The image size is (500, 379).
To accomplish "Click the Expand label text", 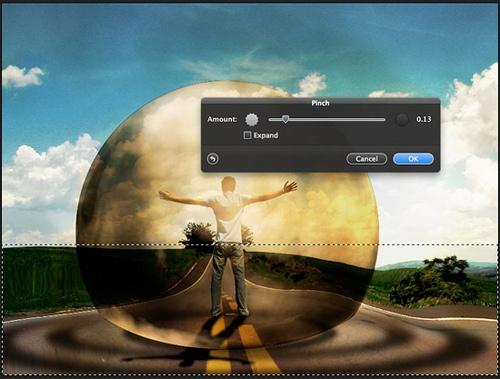I will point(266,135).
